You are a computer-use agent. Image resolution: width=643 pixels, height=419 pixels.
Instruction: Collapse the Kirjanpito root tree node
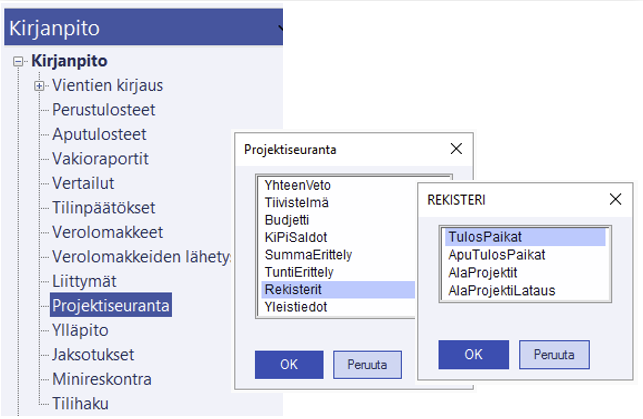point(18,61)
